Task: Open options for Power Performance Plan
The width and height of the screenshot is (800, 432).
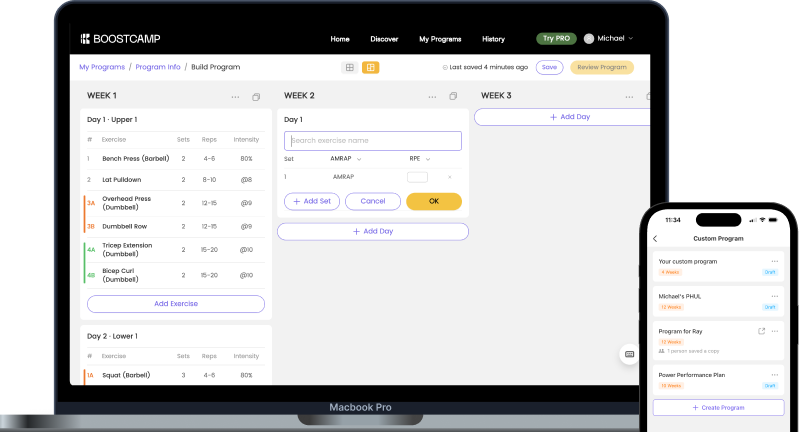Action: click(x=774, y=375)
